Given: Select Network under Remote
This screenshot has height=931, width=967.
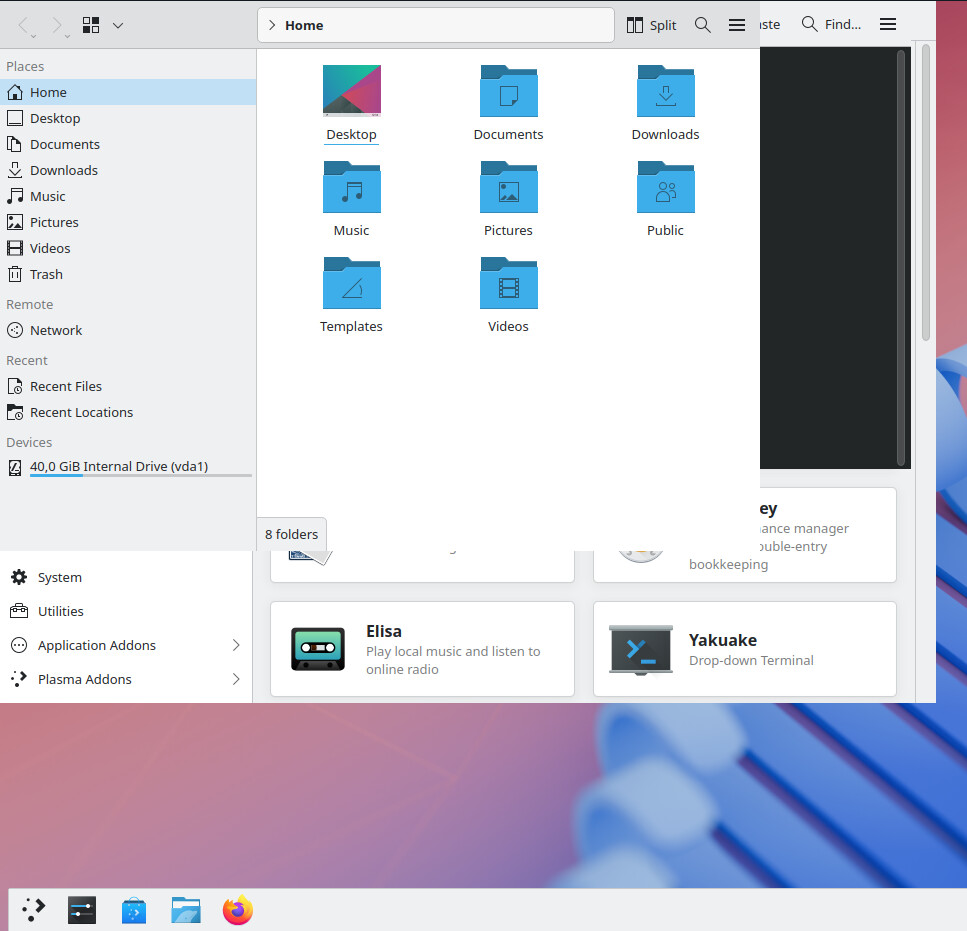Looking at the screenshot, I should 56,330.
